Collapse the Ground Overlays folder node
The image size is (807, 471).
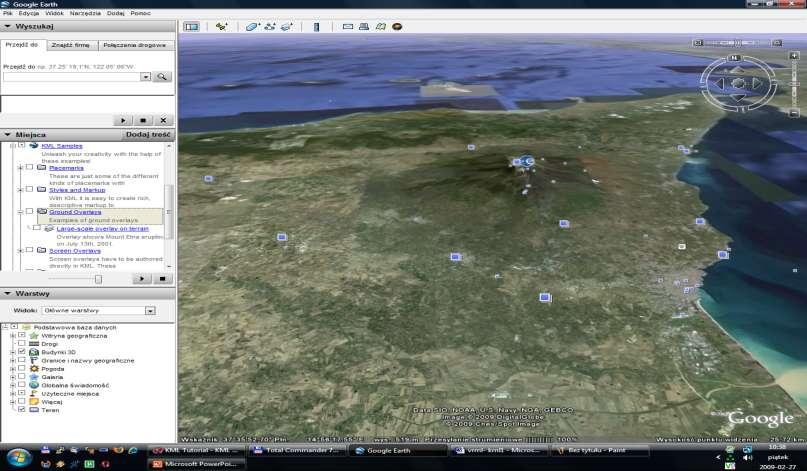[21, 212]
